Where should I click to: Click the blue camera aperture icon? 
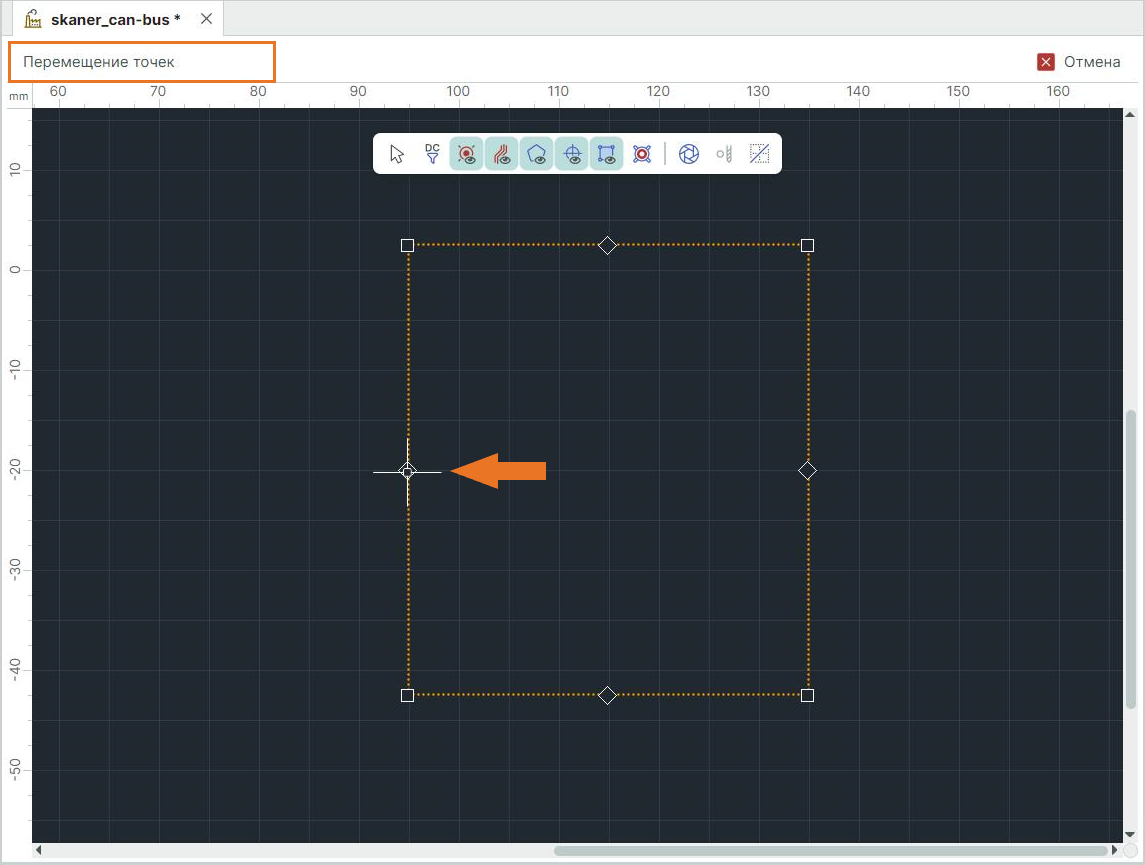pyautogui.click(x=689, y=154)
